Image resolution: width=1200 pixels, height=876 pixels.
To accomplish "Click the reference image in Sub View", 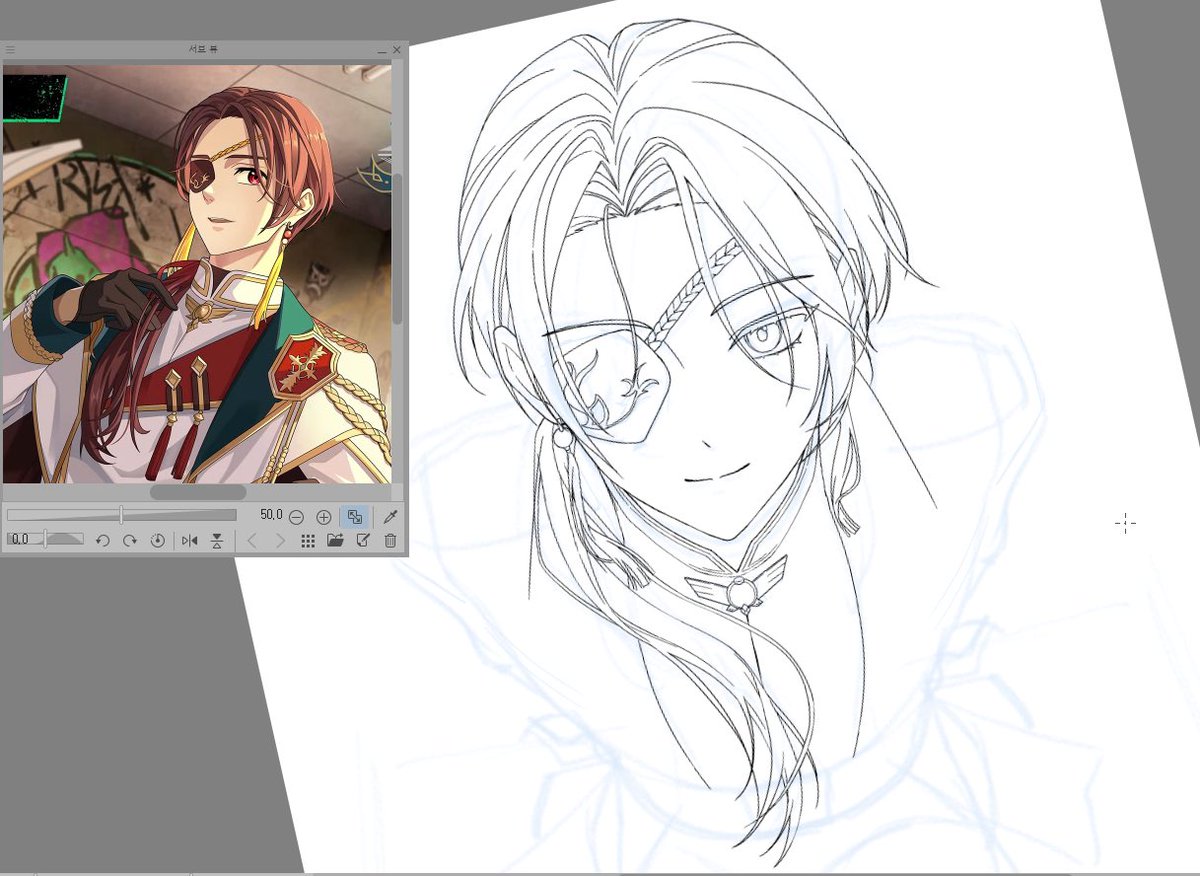I will point(197,275).
